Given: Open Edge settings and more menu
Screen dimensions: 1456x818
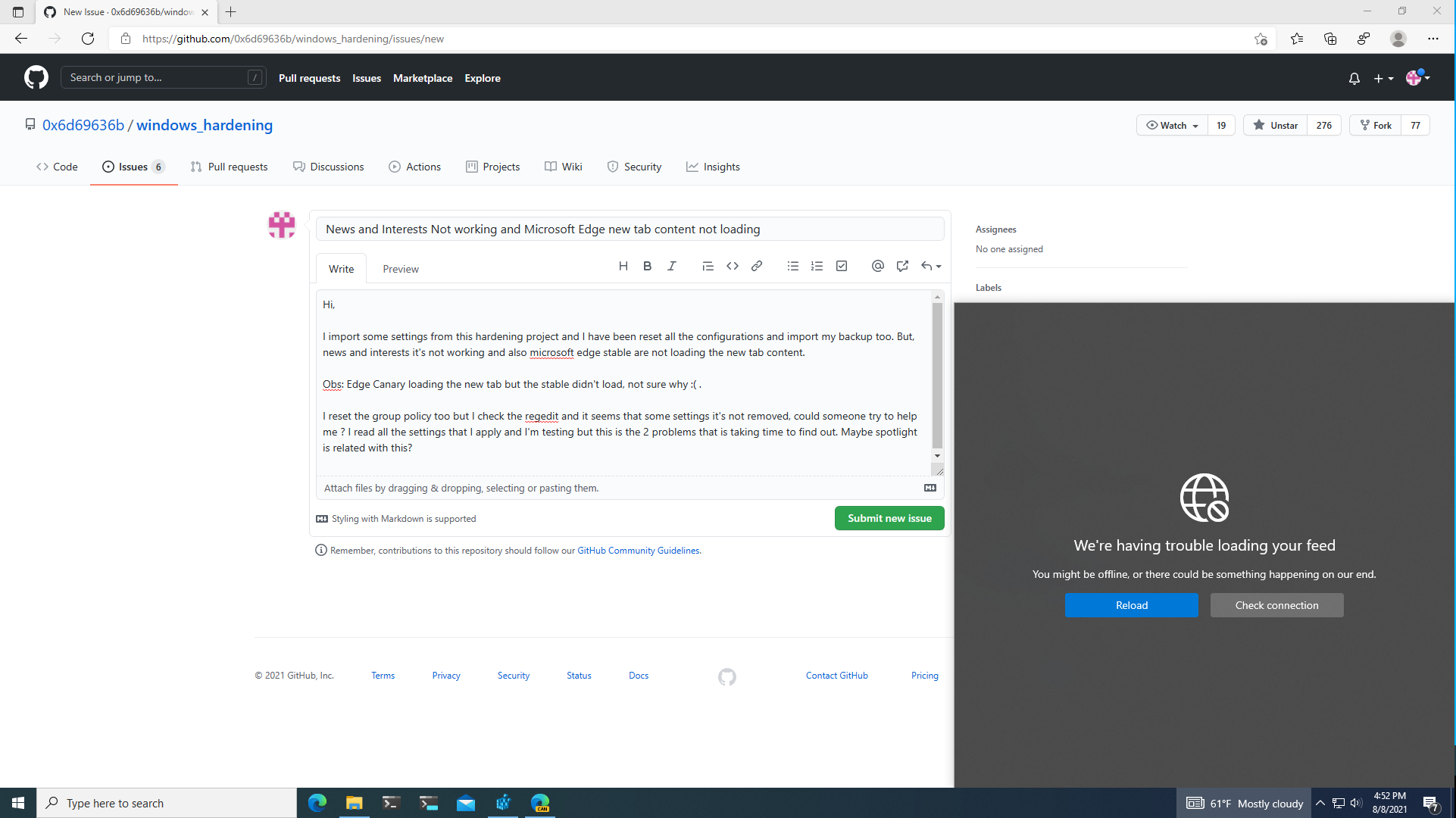Looking at the screenshot, I should (1433, 39).
